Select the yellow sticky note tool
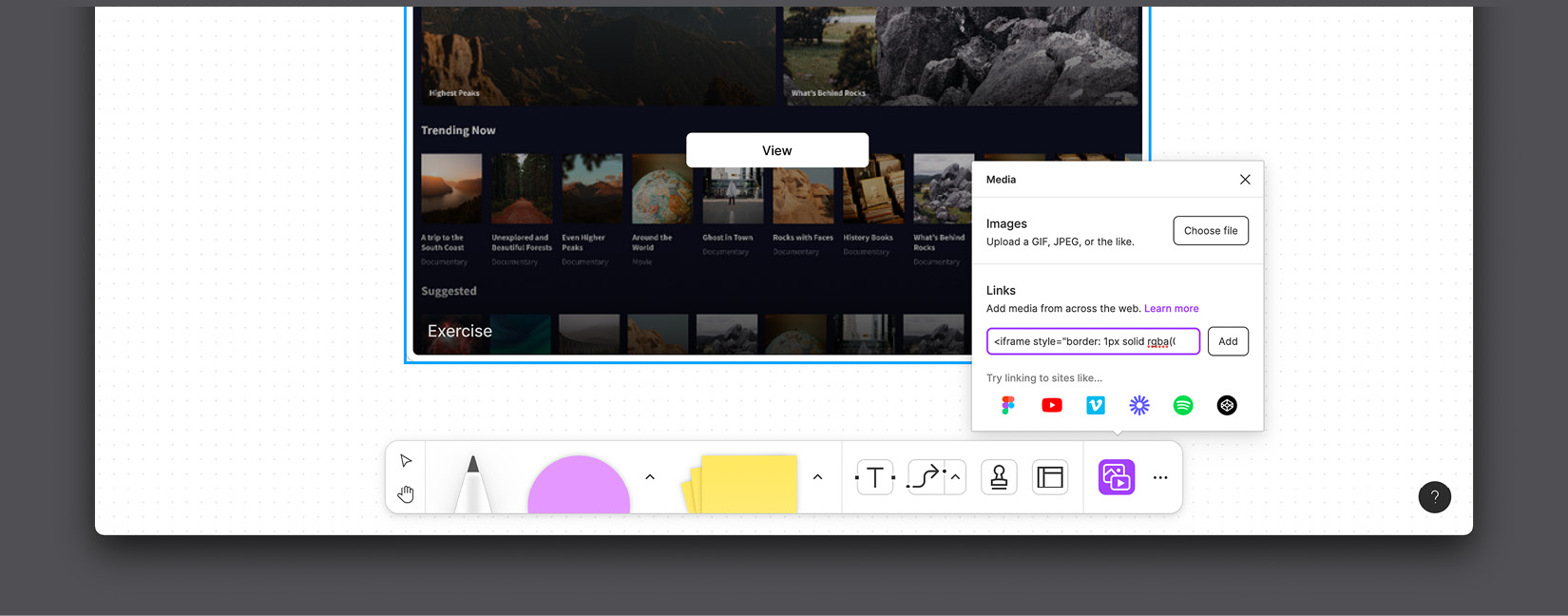 [x=739, y=484]
